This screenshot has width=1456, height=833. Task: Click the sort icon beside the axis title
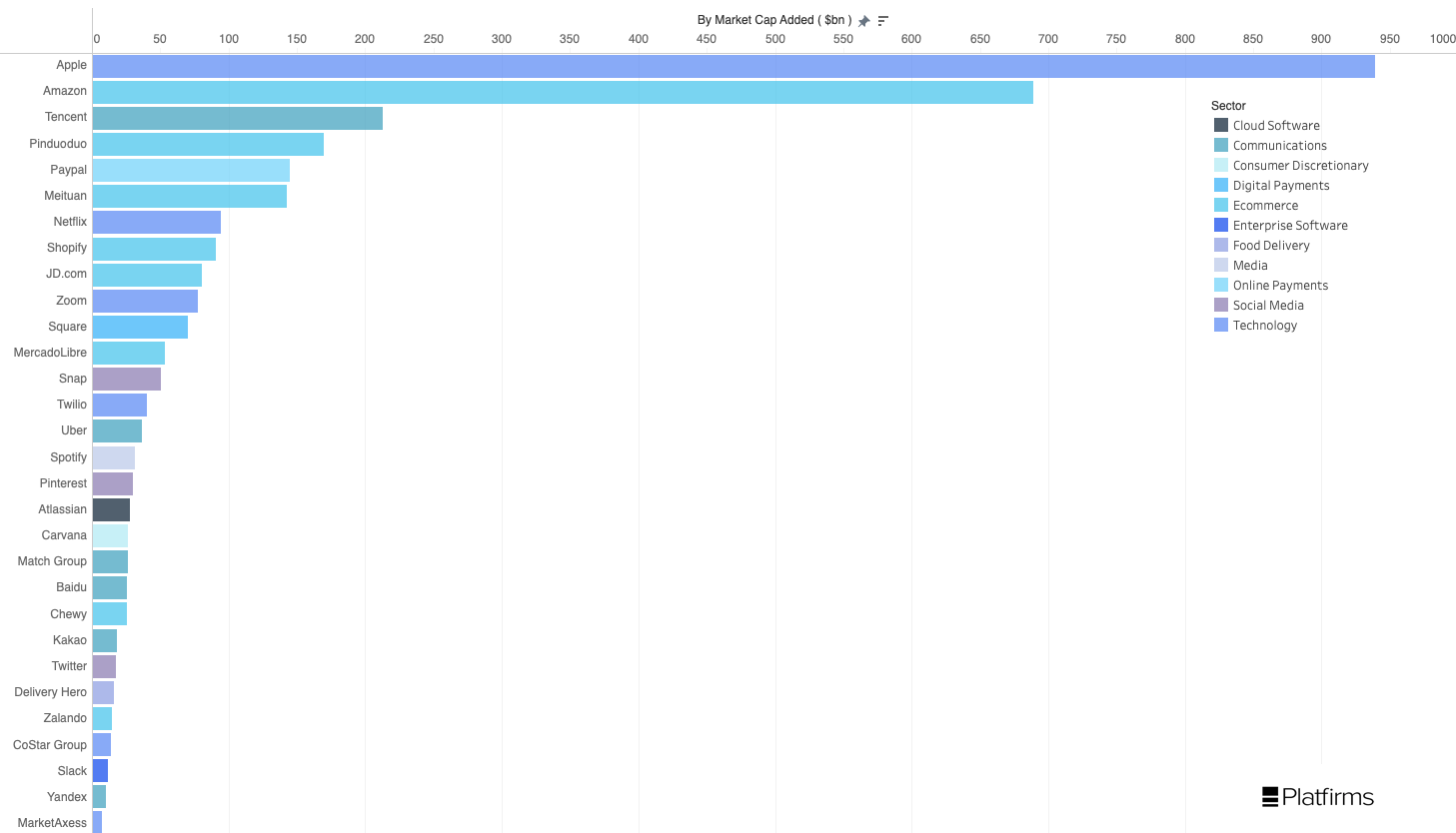(x=883, y=21)
